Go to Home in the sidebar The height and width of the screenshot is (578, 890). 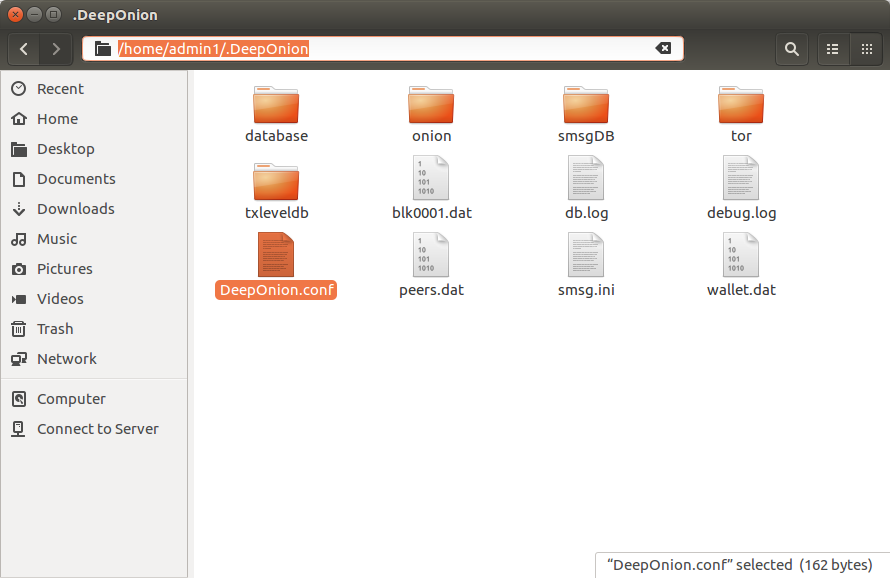(94, 119)
